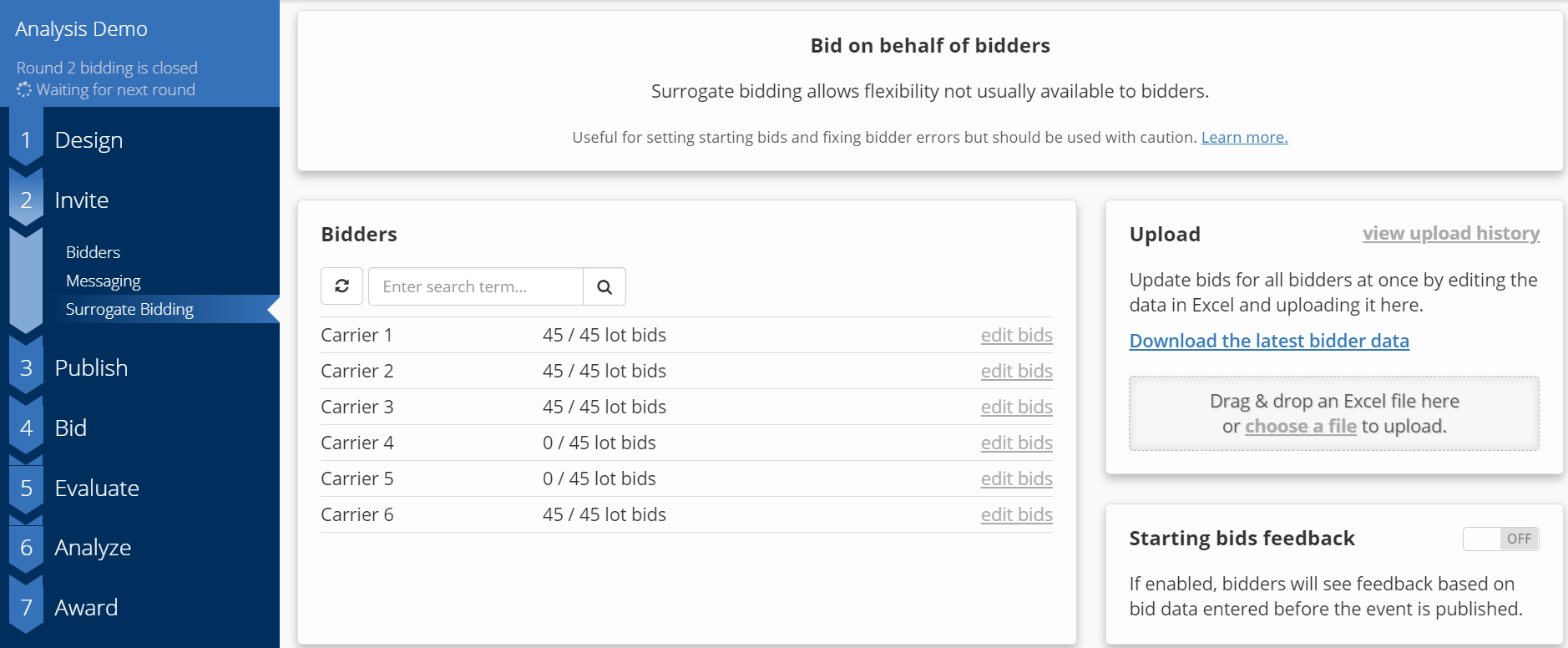Screen dimensions: 1568x648
Task: Open step 1 Design chevron
Action: coord(26,140)
